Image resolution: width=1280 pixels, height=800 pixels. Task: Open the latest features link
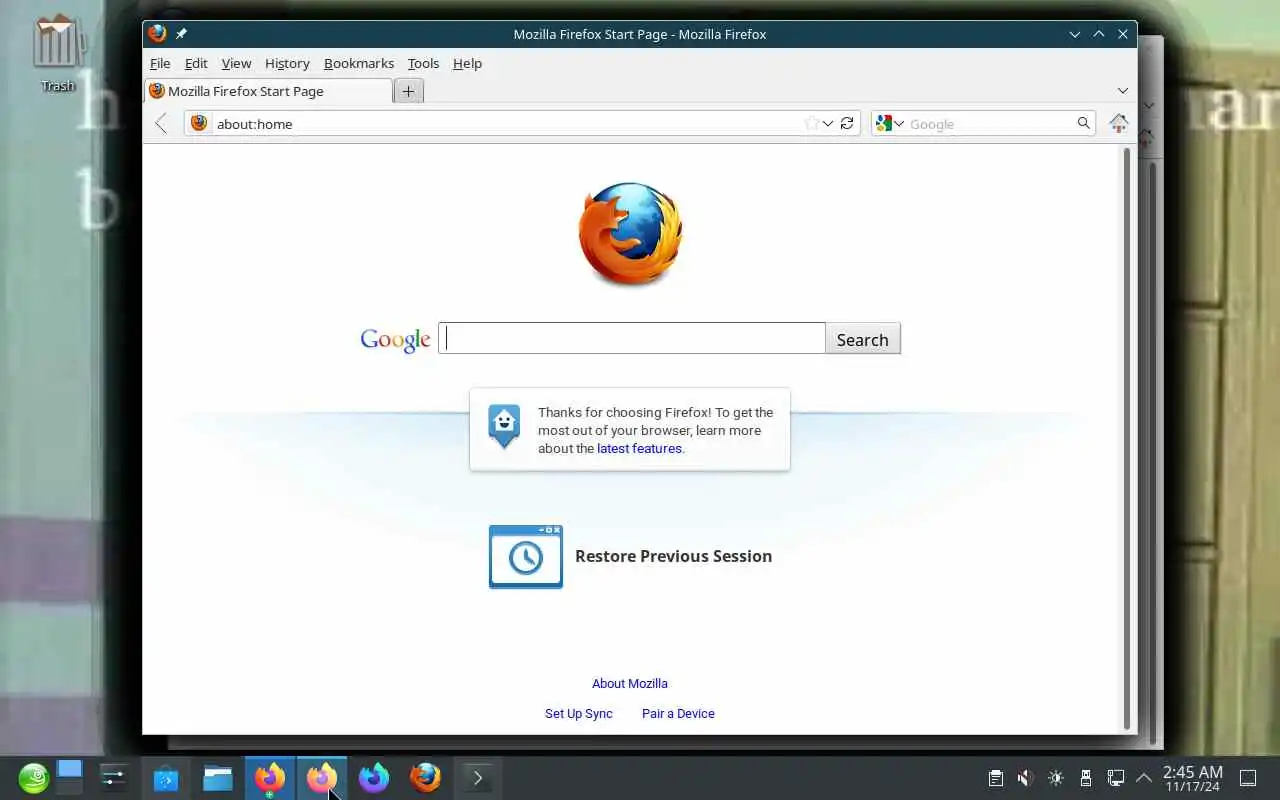[x=639, y=448]
